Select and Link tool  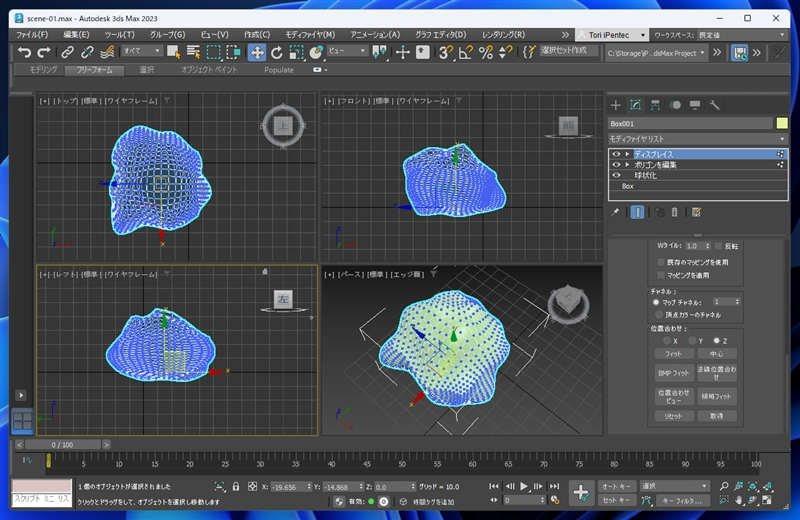(67, 52)
